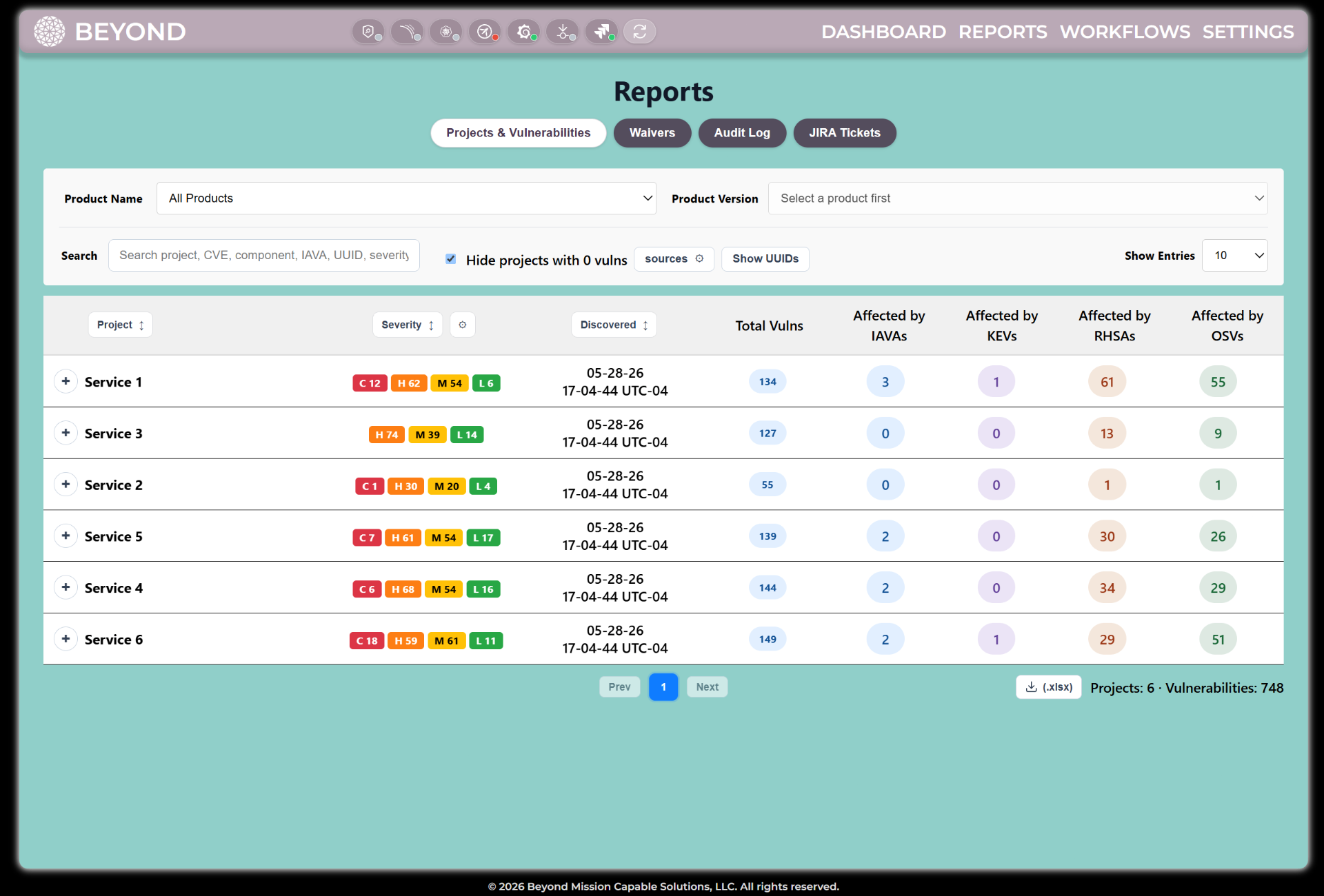1324x896 pixels.
Task: Open the Product Name dropdown
Action: (406, 198)
